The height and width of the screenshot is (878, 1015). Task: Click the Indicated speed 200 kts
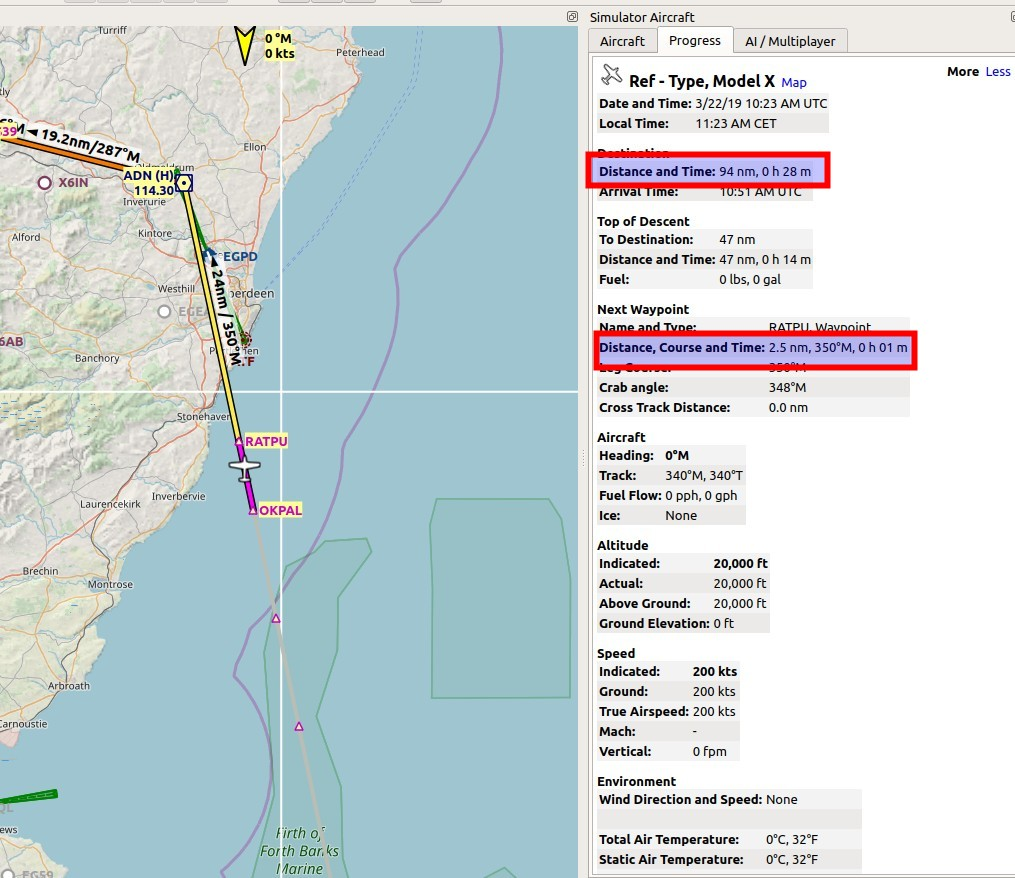(x=715, y=672)
